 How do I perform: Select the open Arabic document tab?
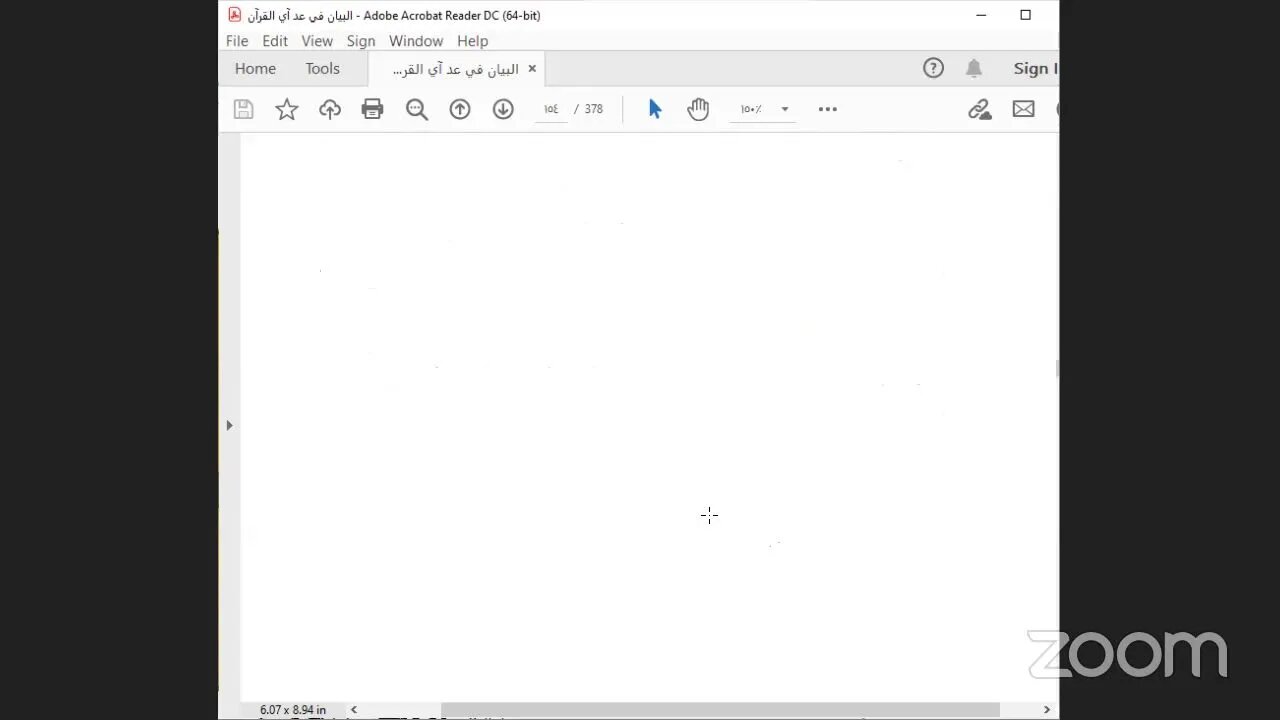tap(456, 69)
